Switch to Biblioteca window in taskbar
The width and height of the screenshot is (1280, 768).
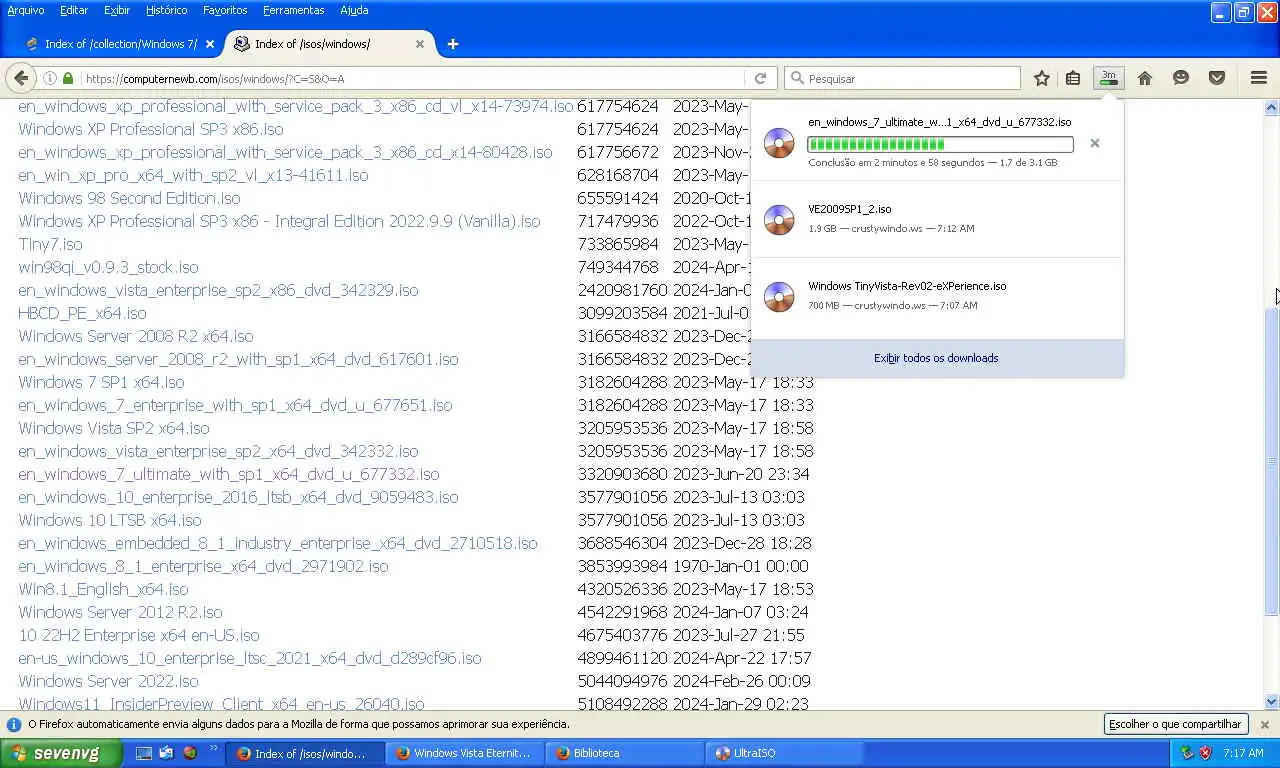coord(624,753)
